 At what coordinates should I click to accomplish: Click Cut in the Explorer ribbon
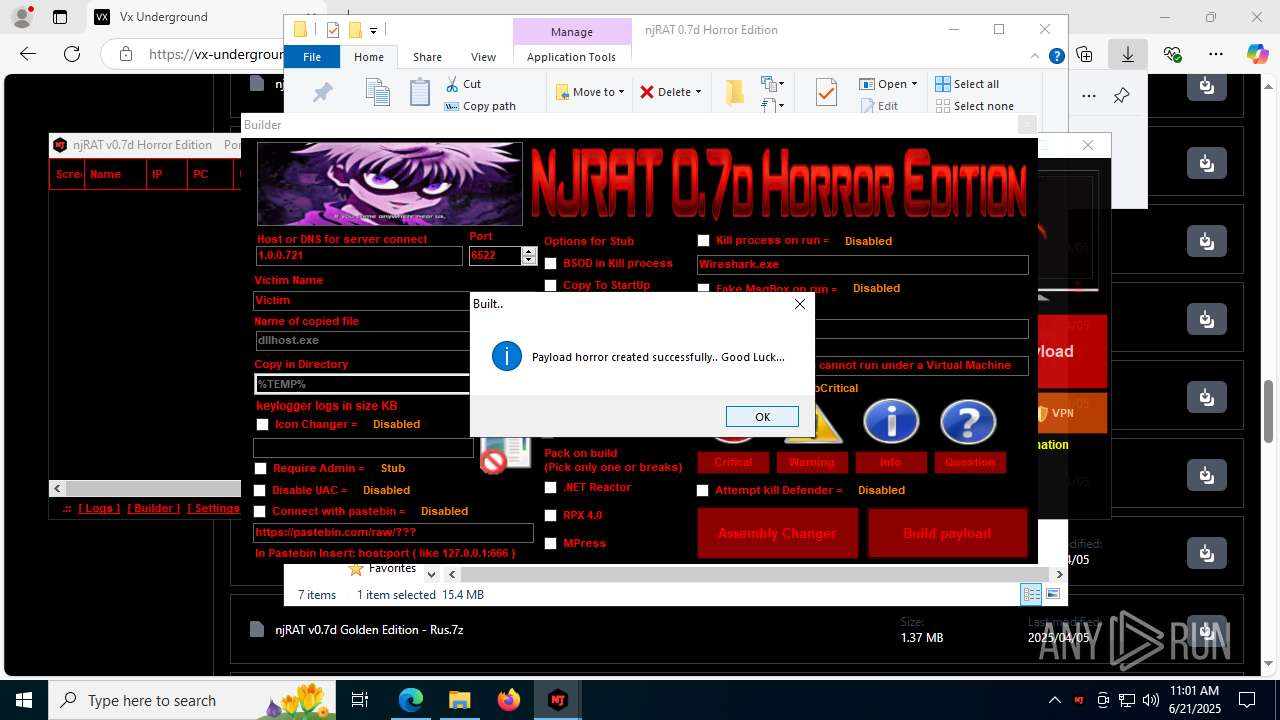[x=463, y=84]
